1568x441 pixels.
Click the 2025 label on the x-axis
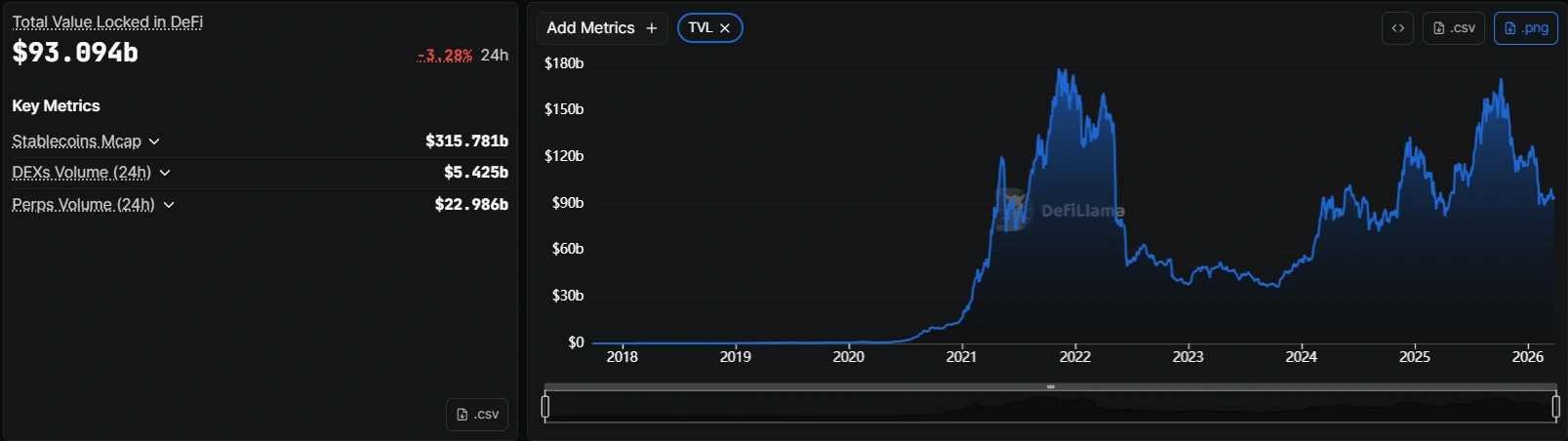pyautogui.click(x=1415, y=357)
